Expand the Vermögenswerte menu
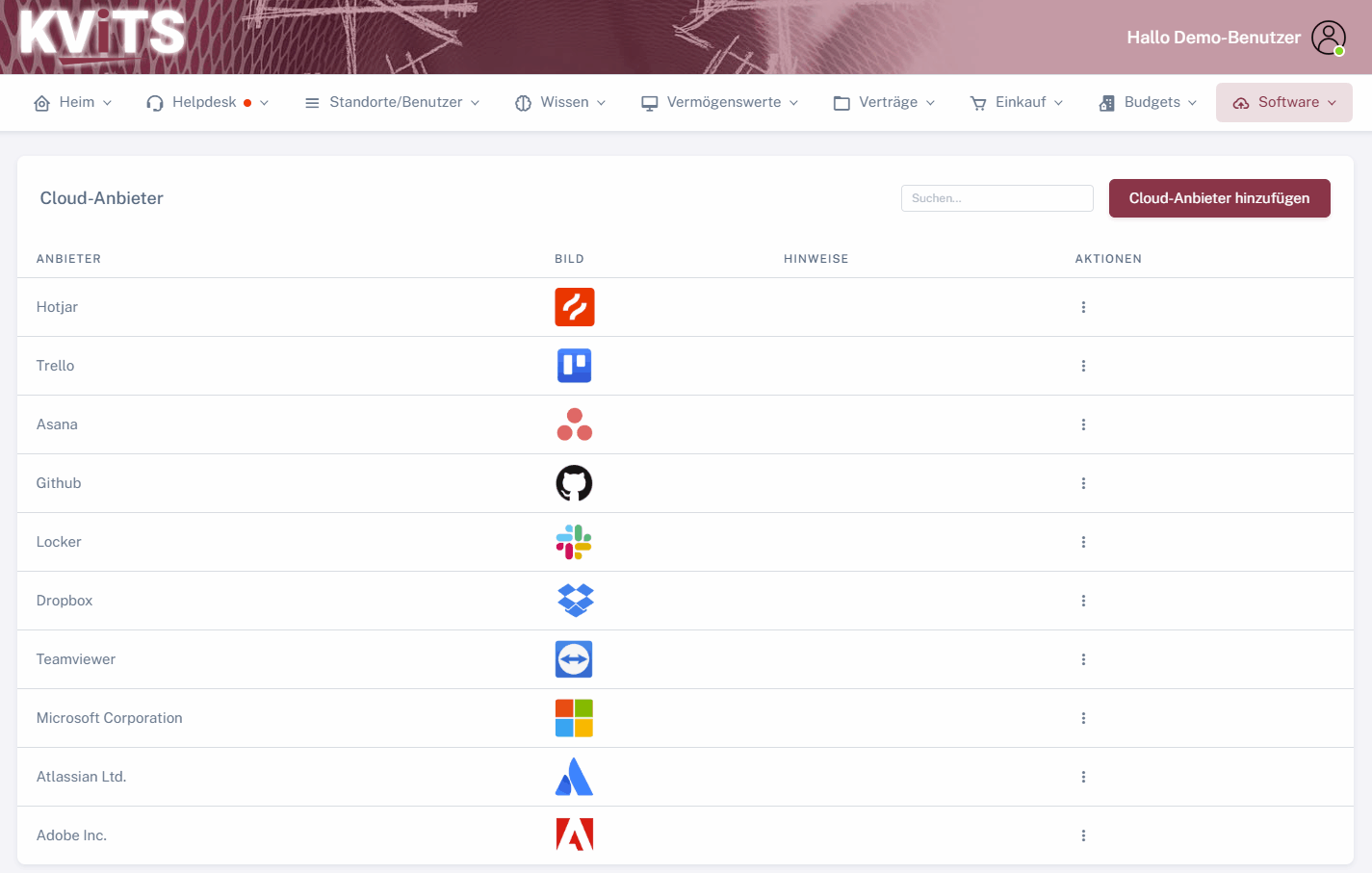This screenshot has height=873, width=1372. click(720, 102)
